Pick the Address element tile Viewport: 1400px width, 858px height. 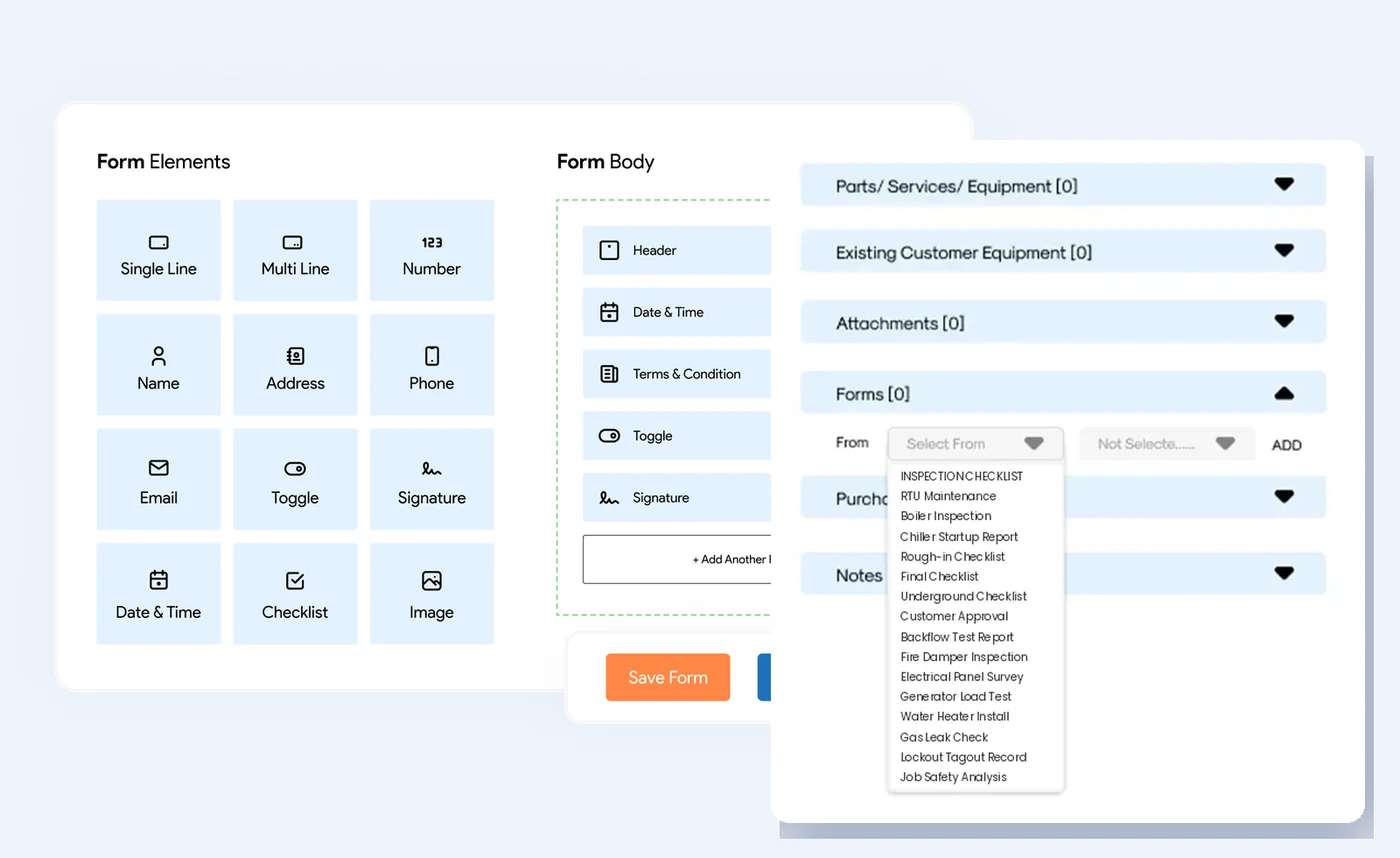click(295, 365)
